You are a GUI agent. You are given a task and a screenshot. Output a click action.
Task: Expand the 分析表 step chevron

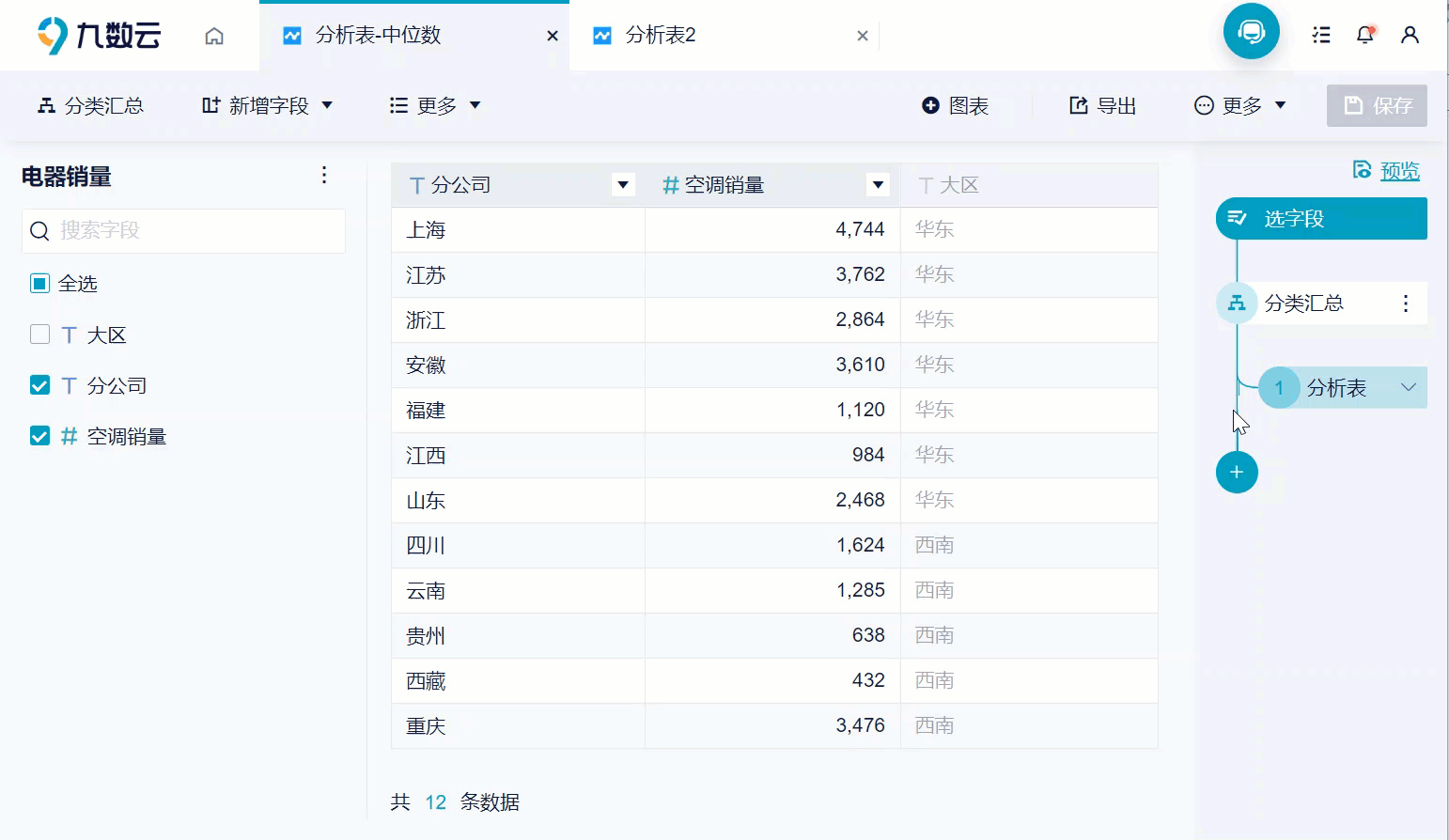pyautogui.click(x=1408, y=387)
